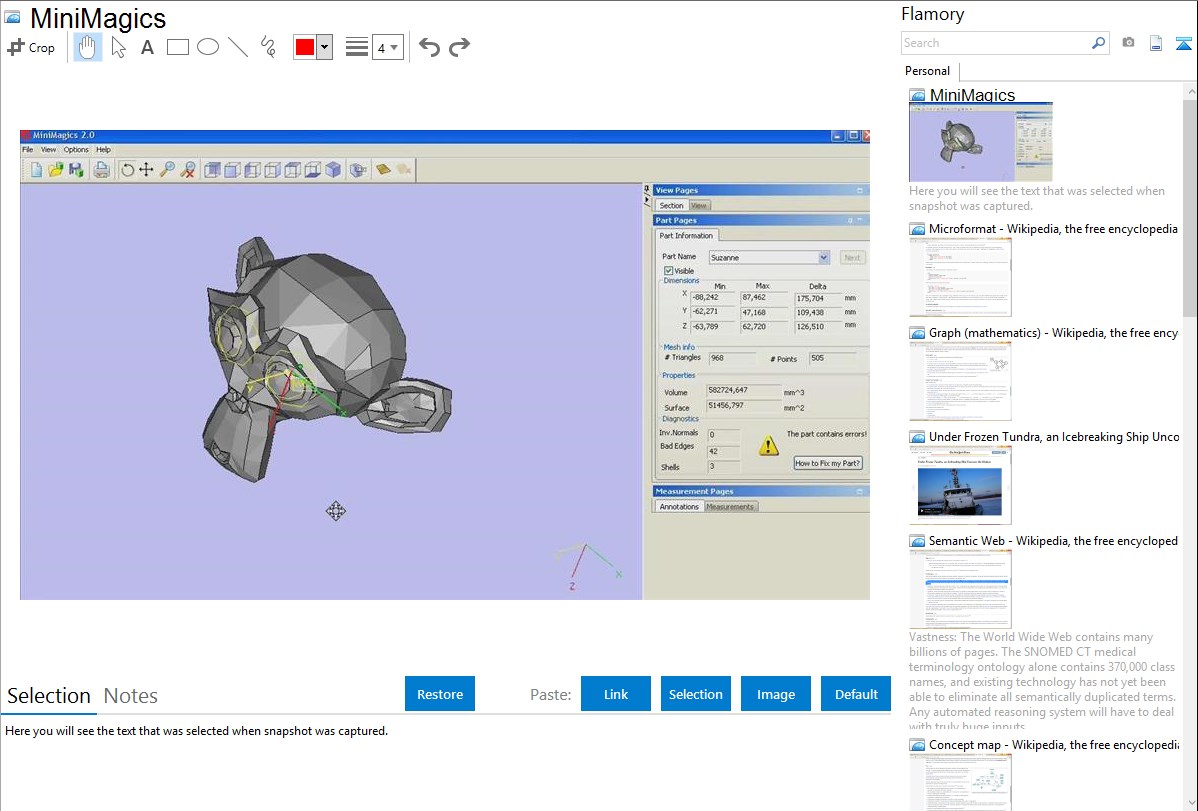Select the Crop tool

(31, 47)
